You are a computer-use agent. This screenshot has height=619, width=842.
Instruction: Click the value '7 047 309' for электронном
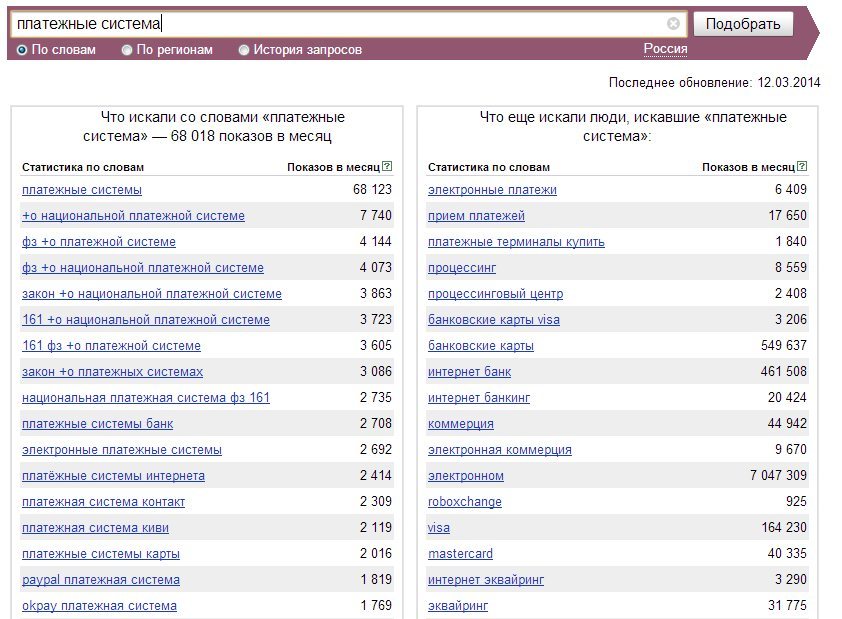click(x=778, y=476)
